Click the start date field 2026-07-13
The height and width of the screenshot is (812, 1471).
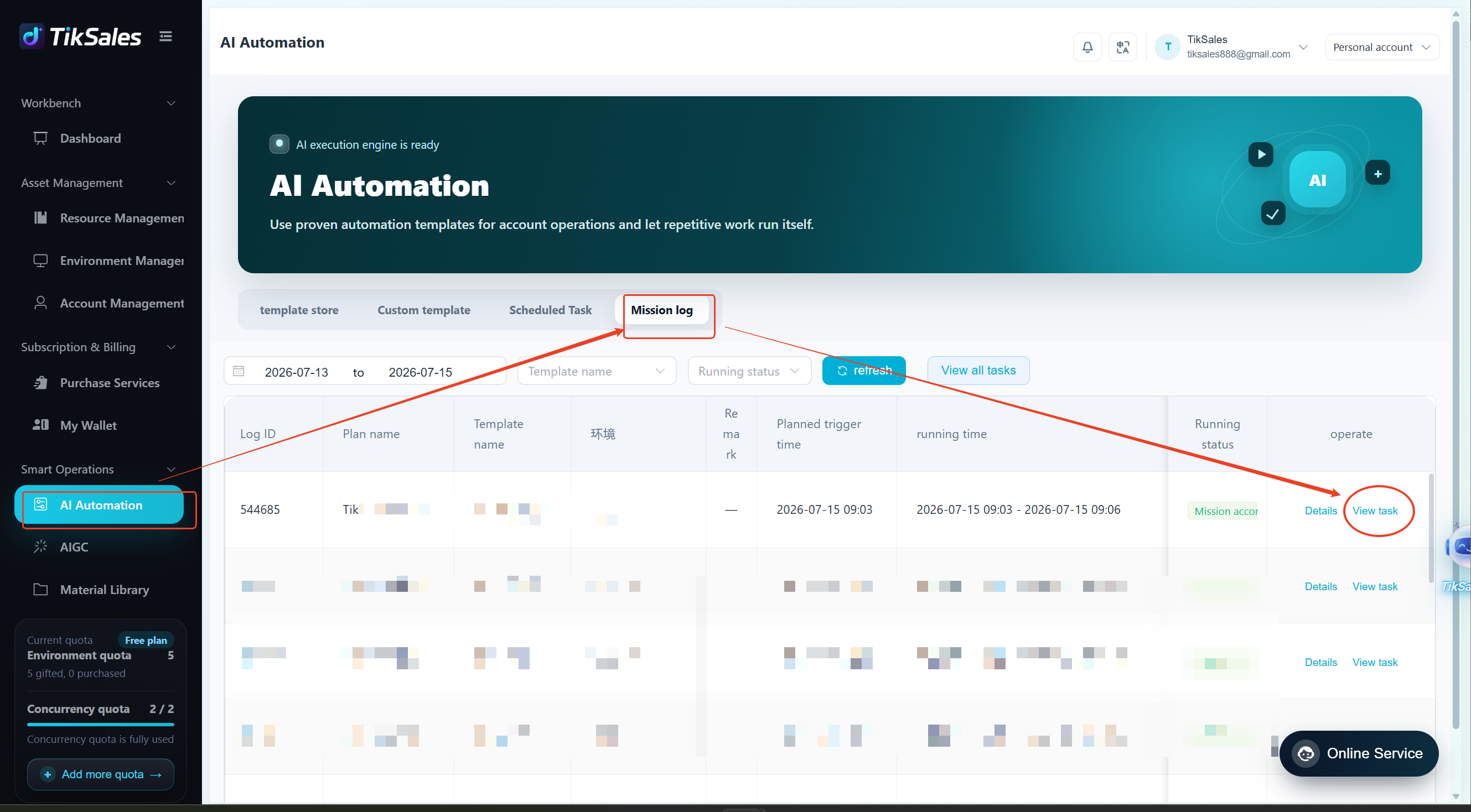pos(297,372)
